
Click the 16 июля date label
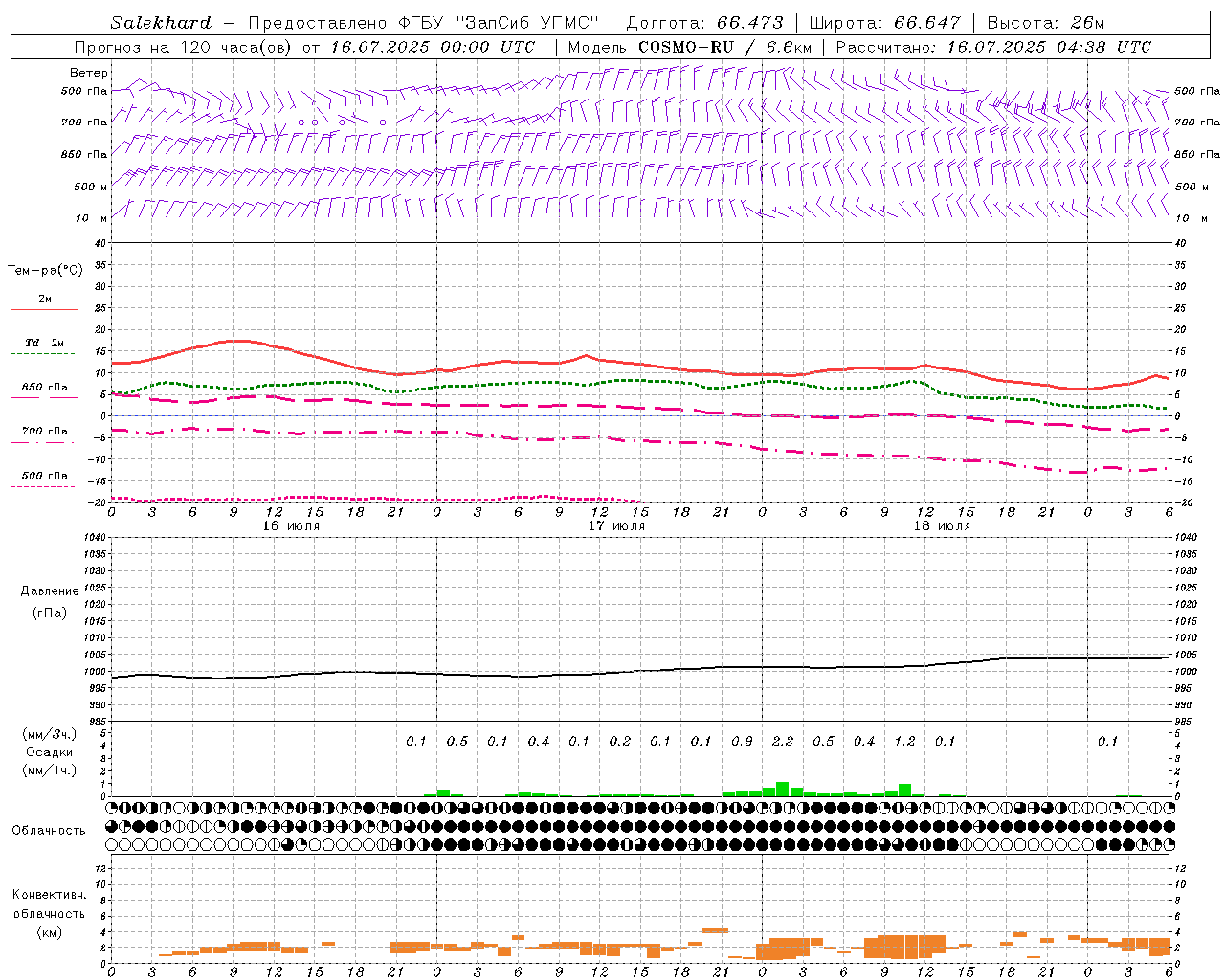coord(291,526)
